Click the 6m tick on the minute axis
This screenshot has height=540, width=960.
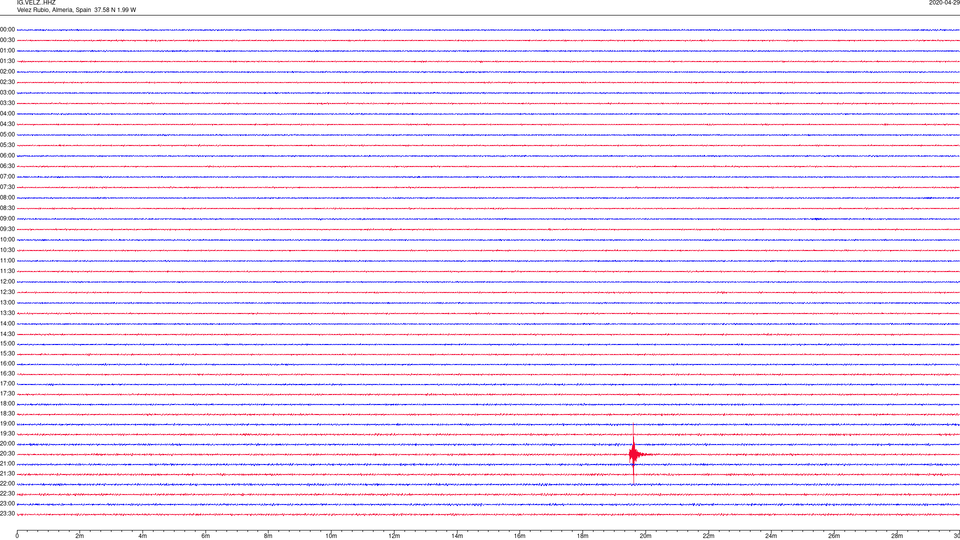pyautogui.click(x=205, y=536)
